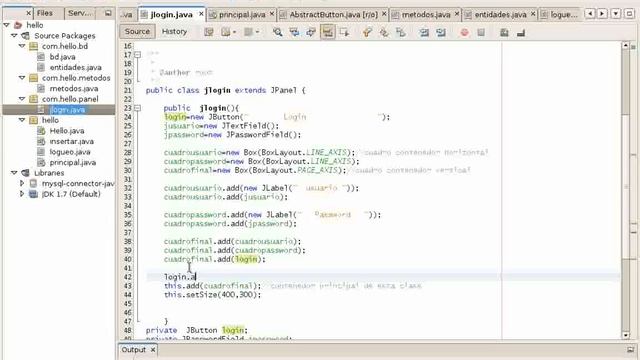Collapse the com.hello.metodos package
Image resolution: width=640 pixels, height=360 pixels.
22,78
